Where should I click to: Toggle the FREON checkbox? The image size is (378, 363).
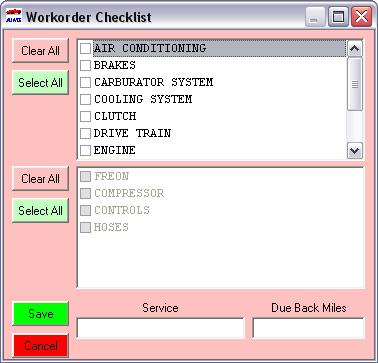point(85,176)
